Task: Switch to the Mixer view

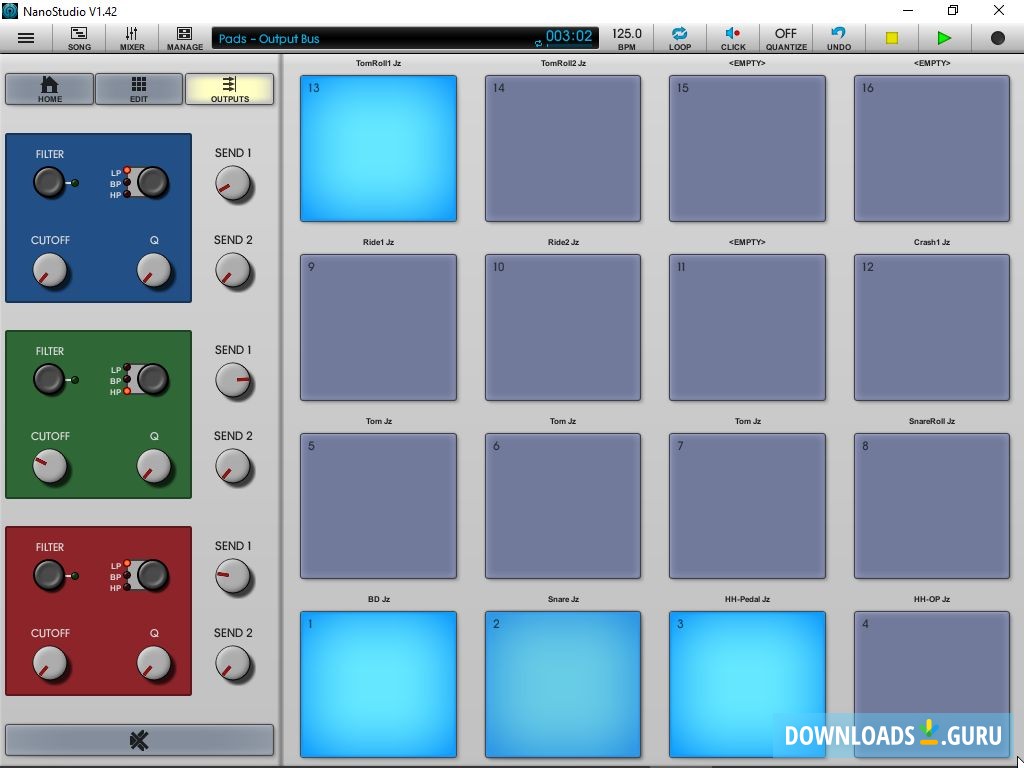Action: (x=131, y=38)
